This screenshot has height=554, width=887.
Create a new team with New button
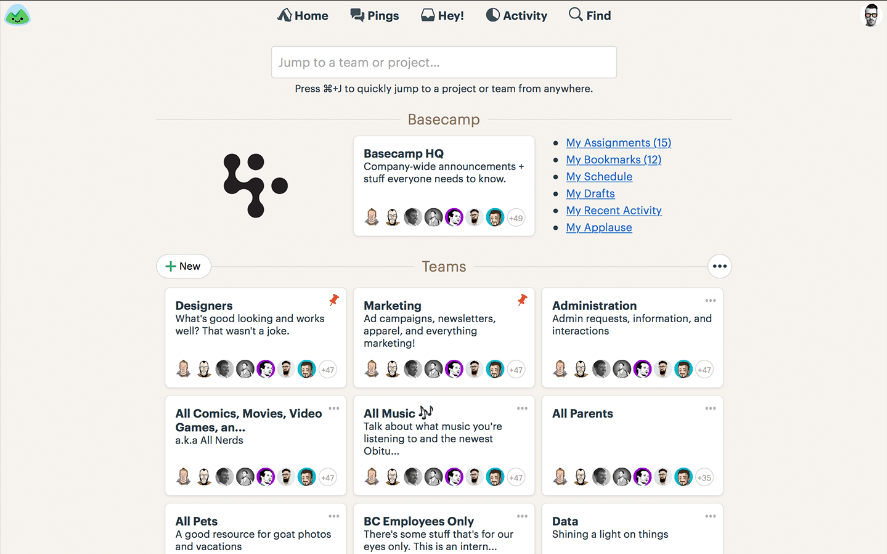click(x=184, y=266)
